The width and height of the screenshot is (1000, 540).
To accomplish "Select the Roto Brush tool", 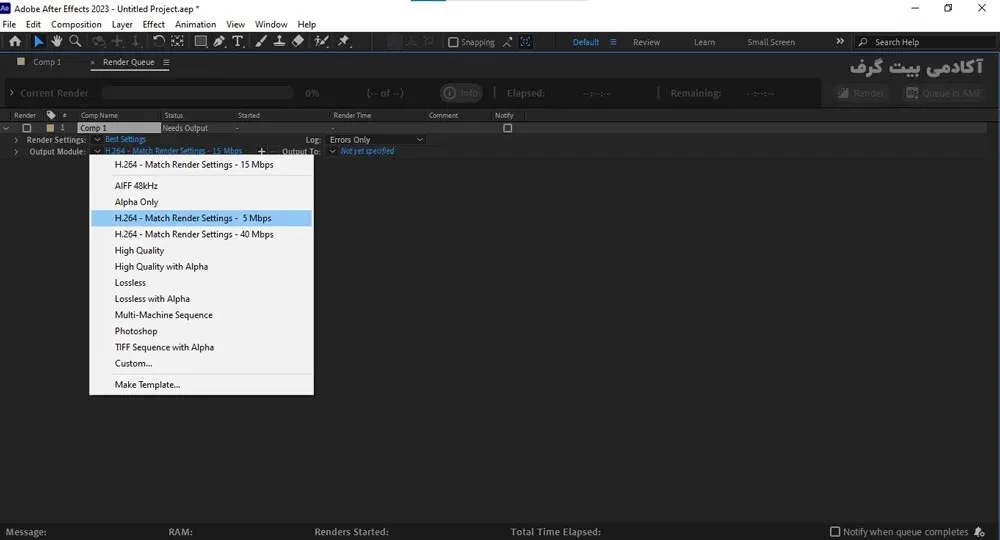I will tap(321, 41).
